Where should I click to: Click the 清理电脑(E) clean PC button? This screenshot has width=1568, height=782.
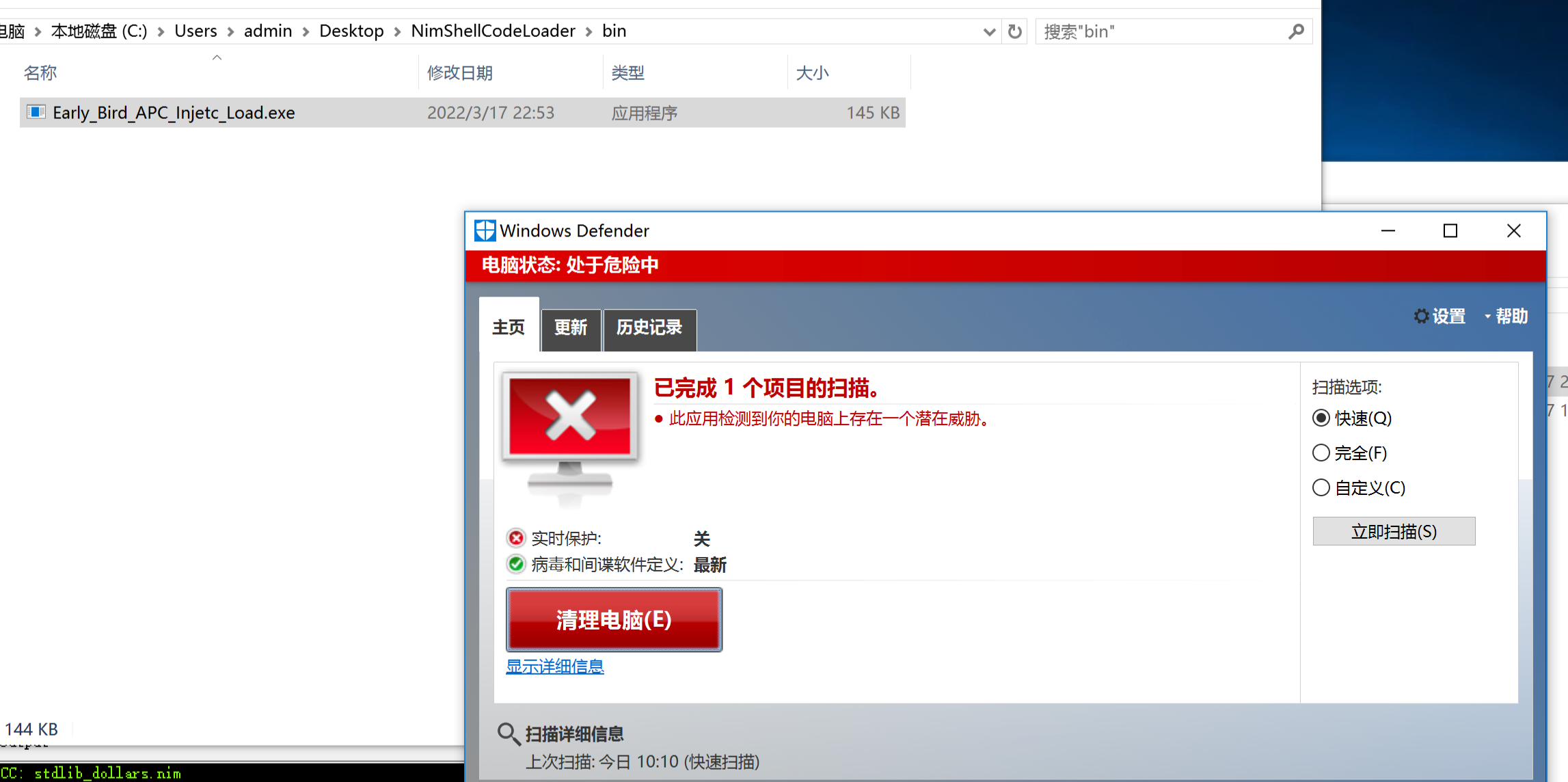click(x=614, y=619)
